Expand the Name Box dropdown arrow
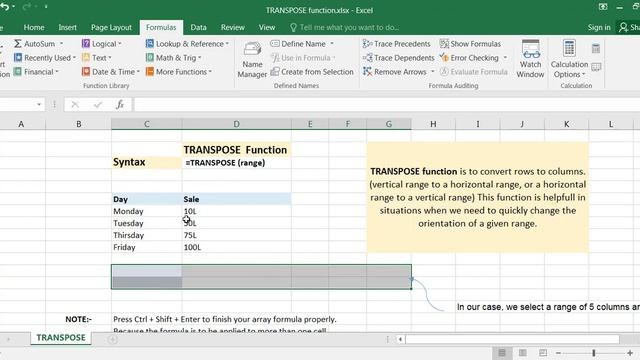 [39, 104]
